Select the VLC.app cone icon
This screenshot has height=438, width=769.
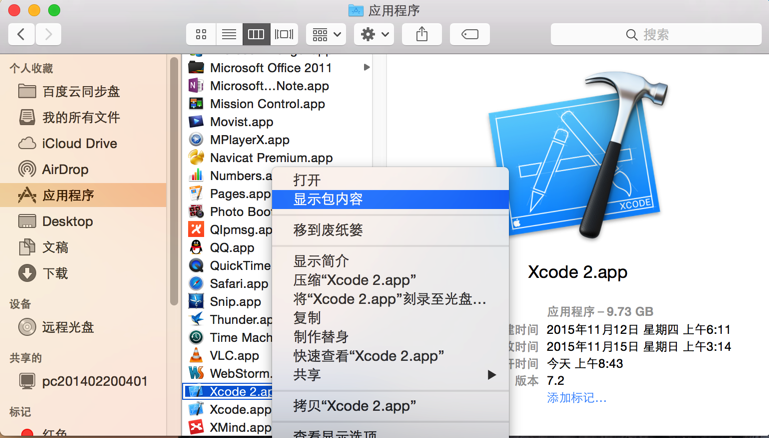[x=196, y=355]
